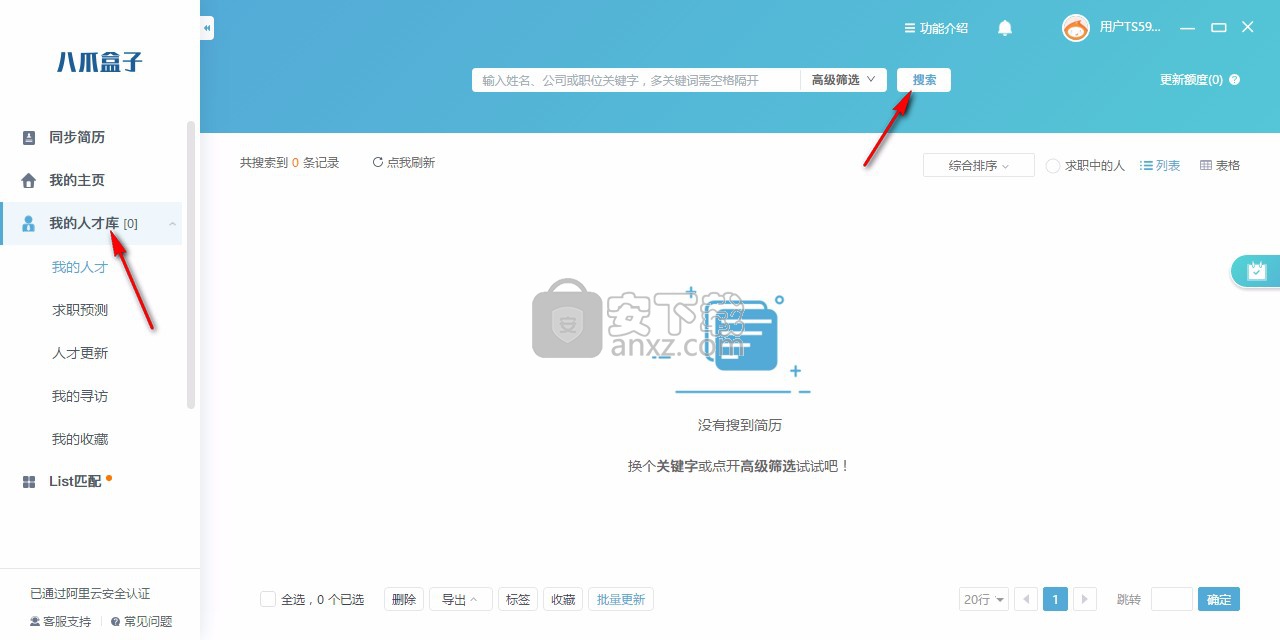The height and width of the screenshot is (640, 1280).
Task: Click the 同步简历 sidebar icon
Action: (29, 138)
